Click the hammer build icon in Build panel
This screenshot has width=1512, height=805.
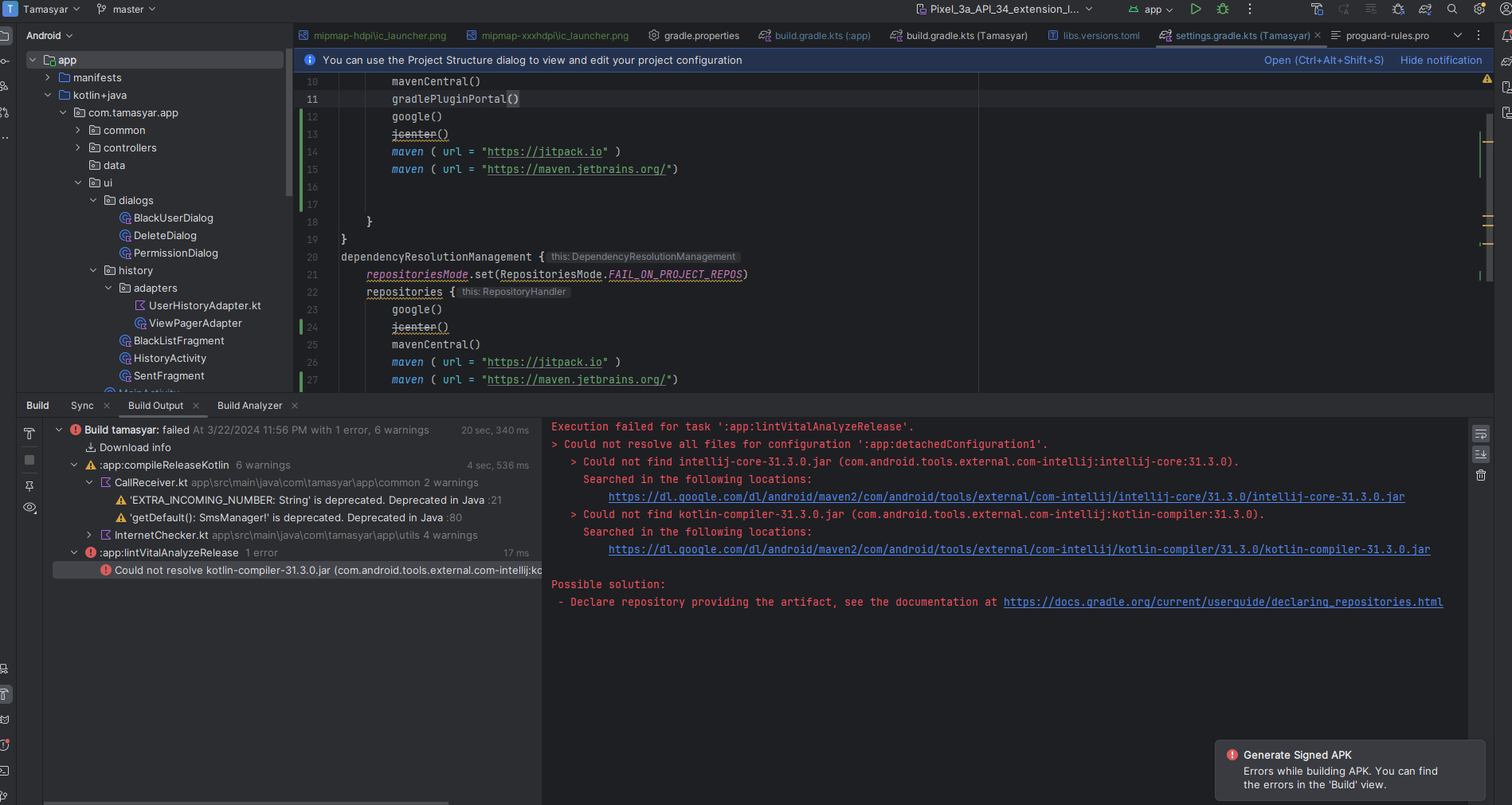coord(29,434)
